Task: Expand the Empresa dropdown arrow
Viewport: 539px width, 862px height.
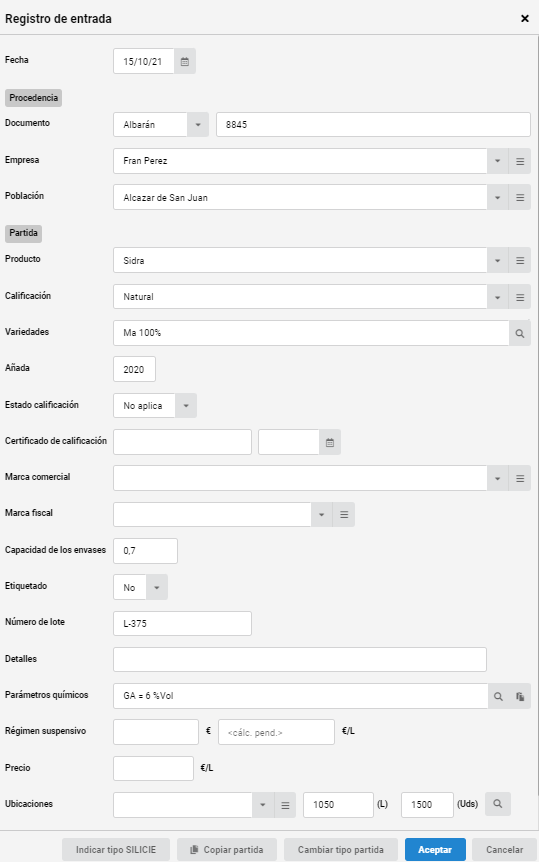Action: pyautogui.click(x=498, y=161)
